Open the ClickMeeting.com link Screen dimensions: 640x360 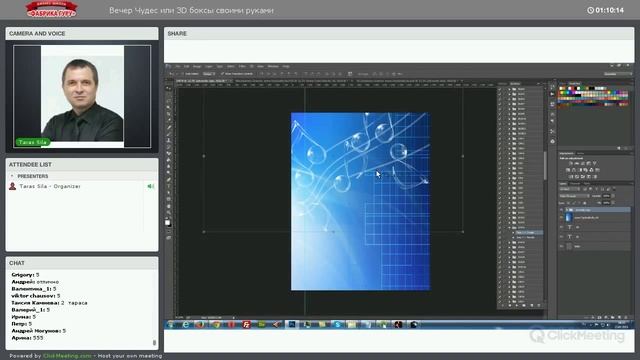pyautogui.click(x=67, y=356)
